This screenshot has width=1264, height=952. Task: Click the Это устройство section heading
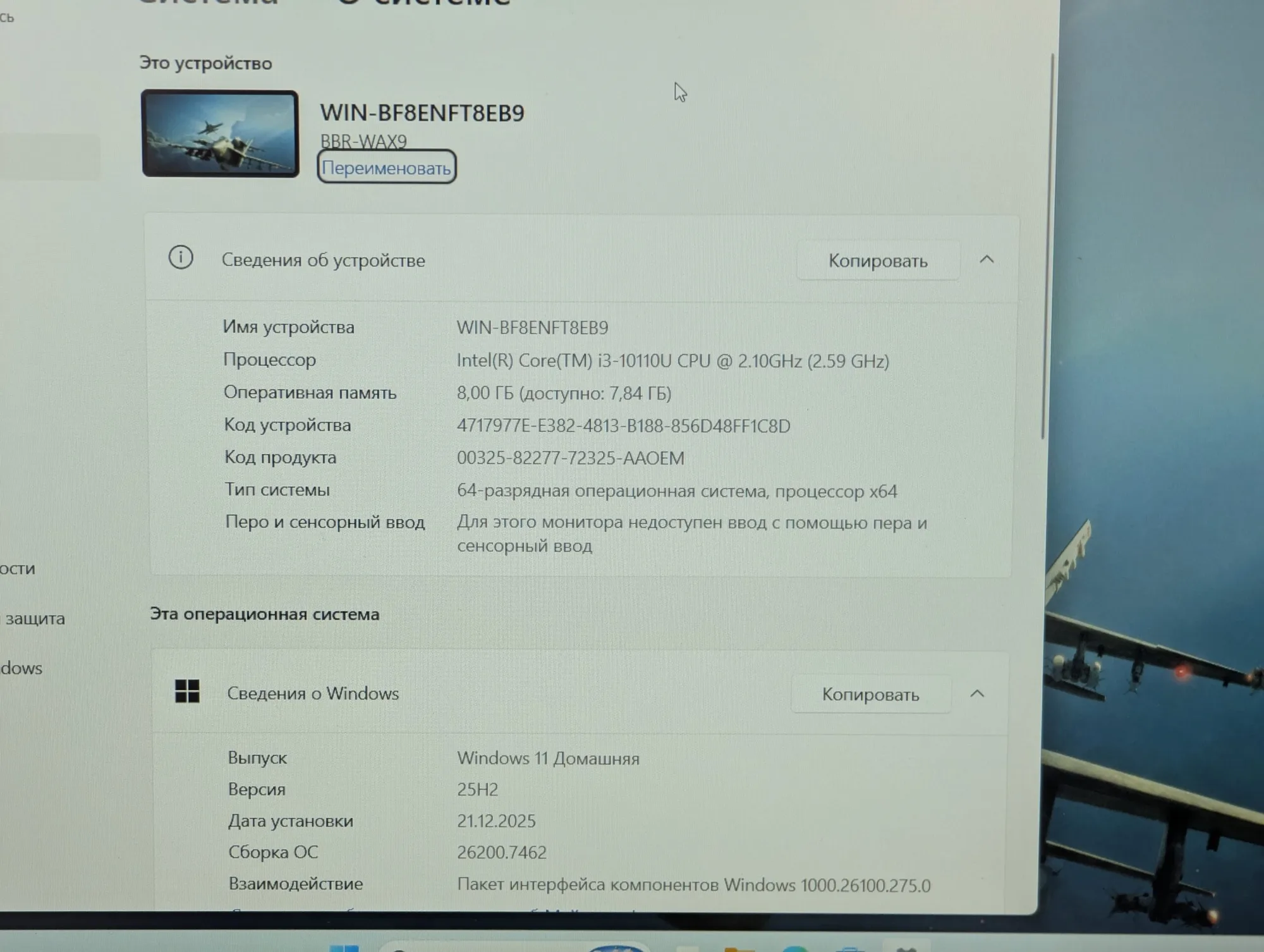coord(205,63)
